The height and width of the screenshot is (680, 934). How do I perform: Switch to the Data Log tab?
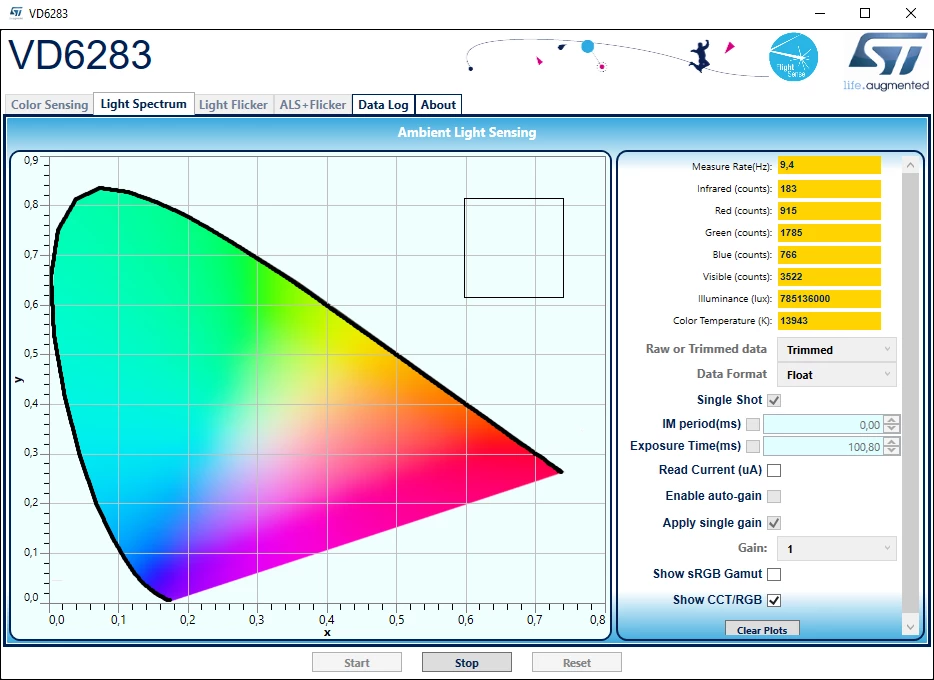tap(383, 105)
